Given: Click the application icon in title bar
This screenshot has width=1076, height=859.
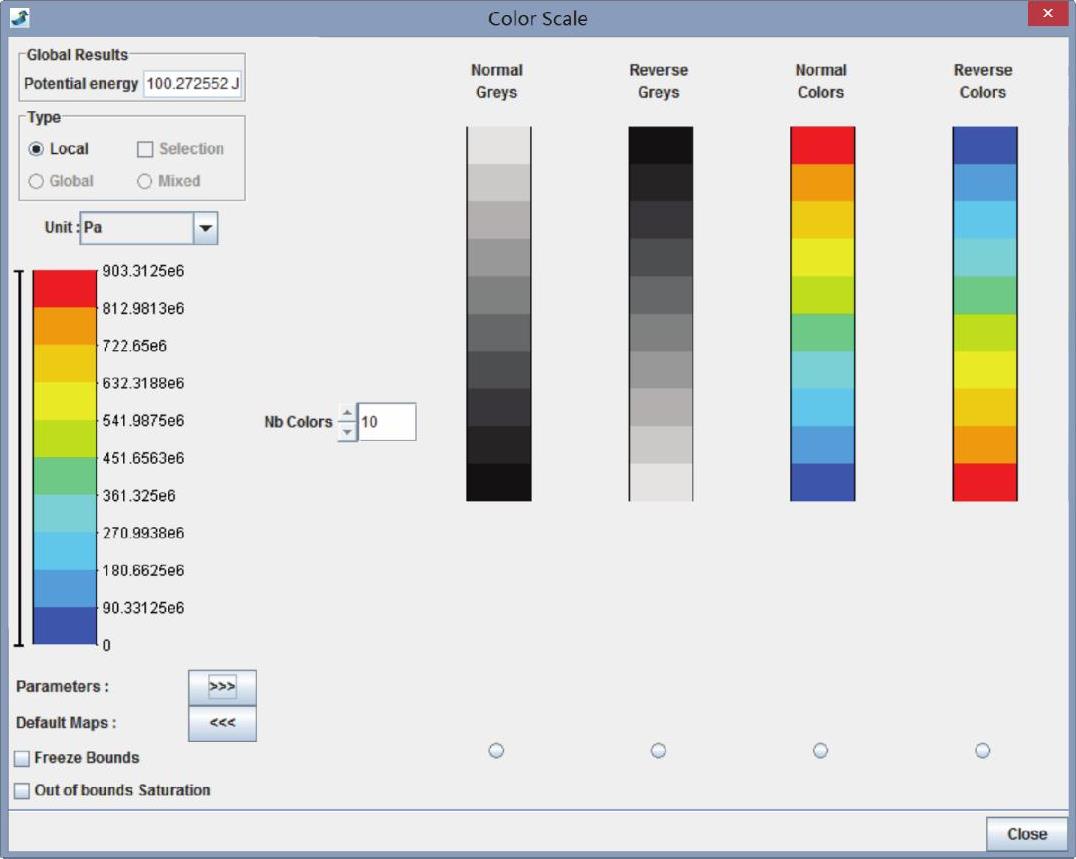Looking at the screenshot, I should tap(20, 18).
